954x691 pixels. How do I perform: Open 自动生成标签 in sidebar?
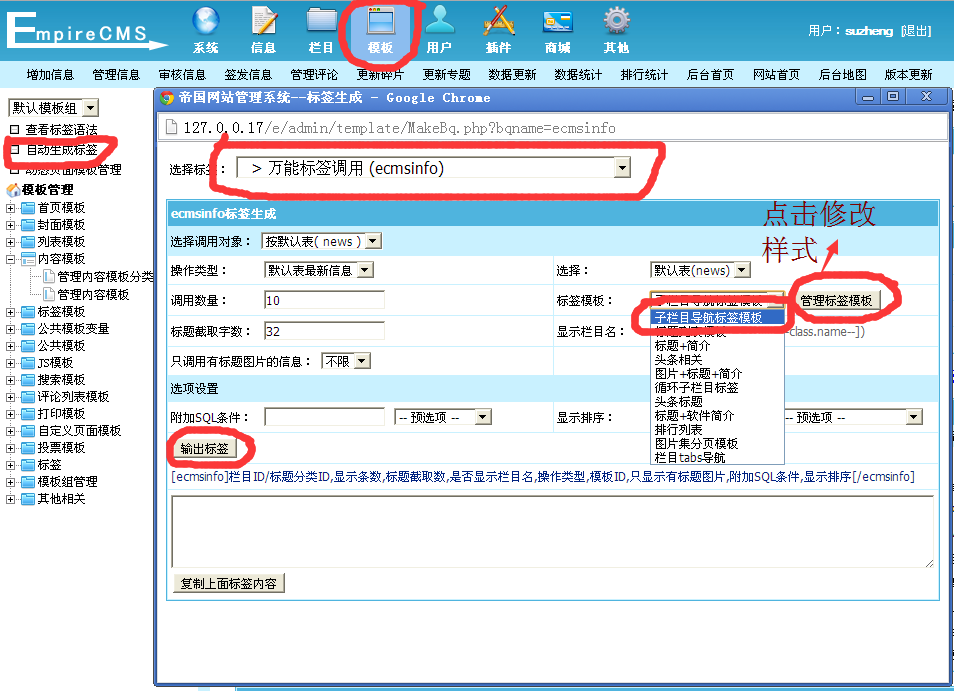61,150
